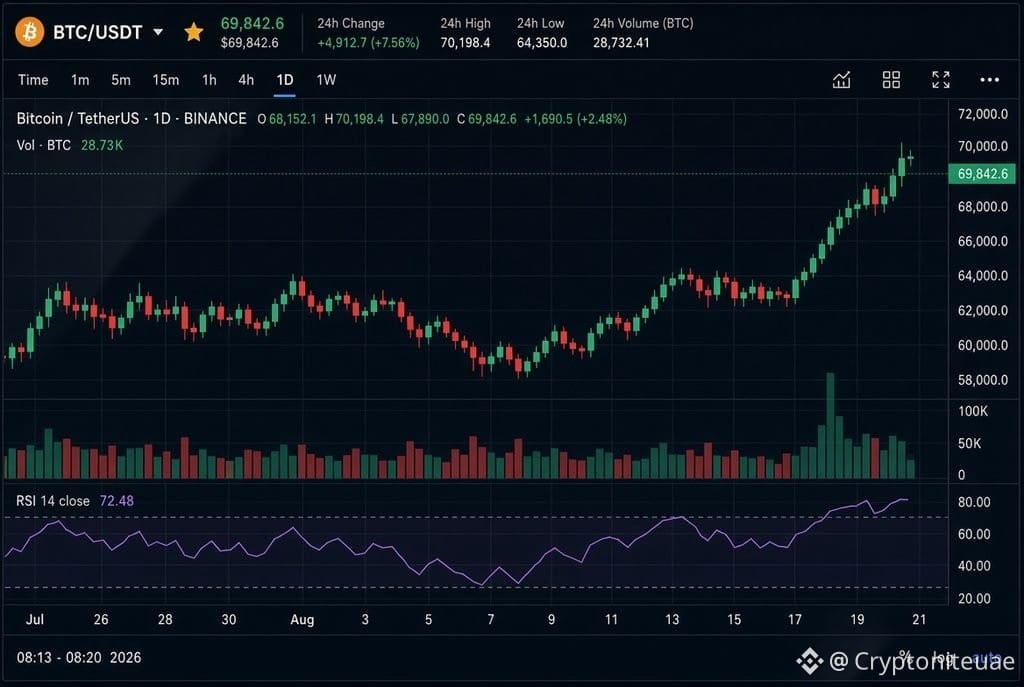Switch to the Time chart view
The width and height of the screenshot is (1024, 687).
pos(33,80)
